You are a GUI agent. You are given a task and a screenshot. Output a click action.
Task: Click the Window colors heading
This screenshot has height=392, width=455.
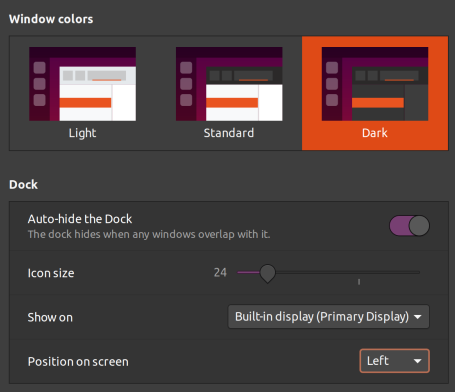(51, 19)
